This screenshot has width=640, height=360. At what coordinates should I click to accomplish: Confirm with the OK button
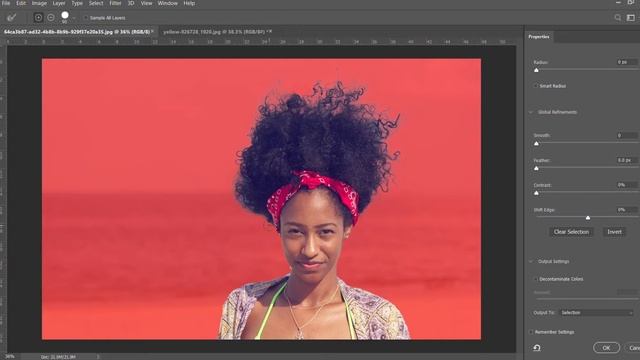[607, 348]
